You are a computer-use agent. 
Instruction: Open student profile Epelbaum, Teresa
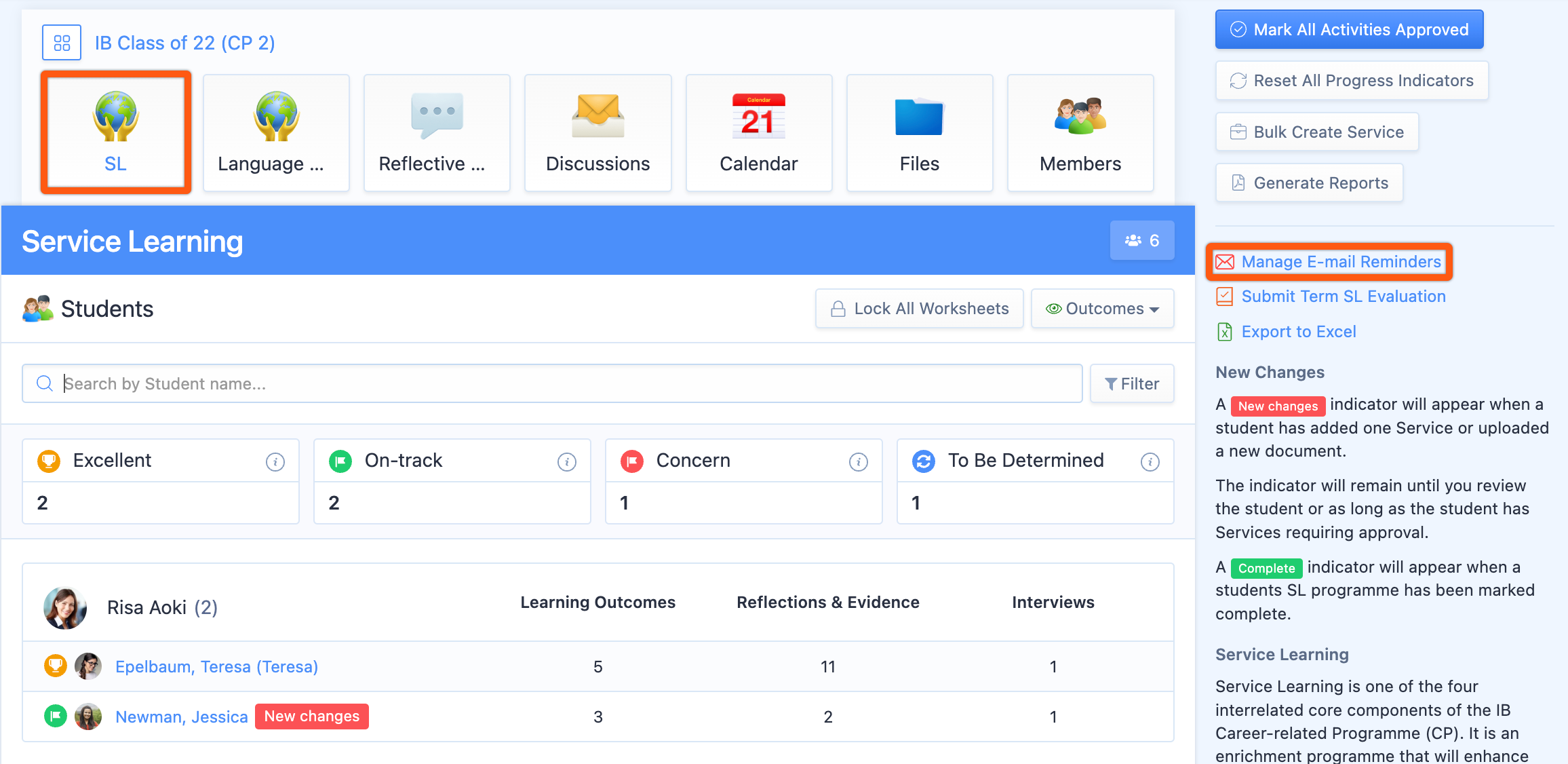(x=216, y=666)
